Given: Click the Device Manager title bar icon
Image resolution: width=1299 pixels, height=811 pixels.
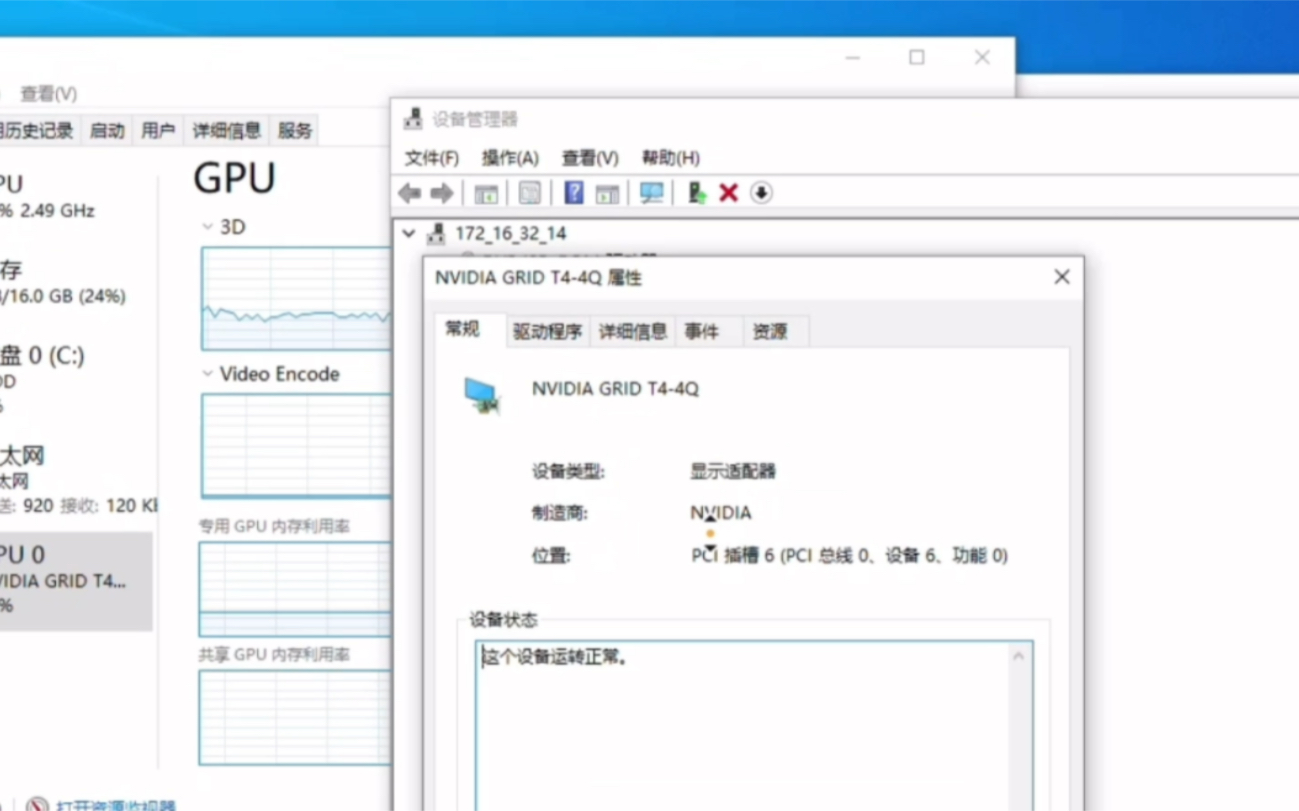Looking at the screenshot, I should tap(412, 119).
